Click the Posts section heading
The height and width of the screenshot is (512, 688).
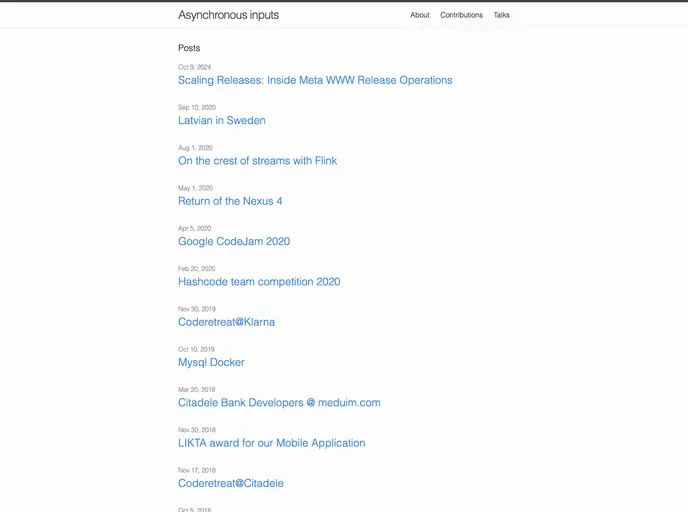(x=189, y=48)
